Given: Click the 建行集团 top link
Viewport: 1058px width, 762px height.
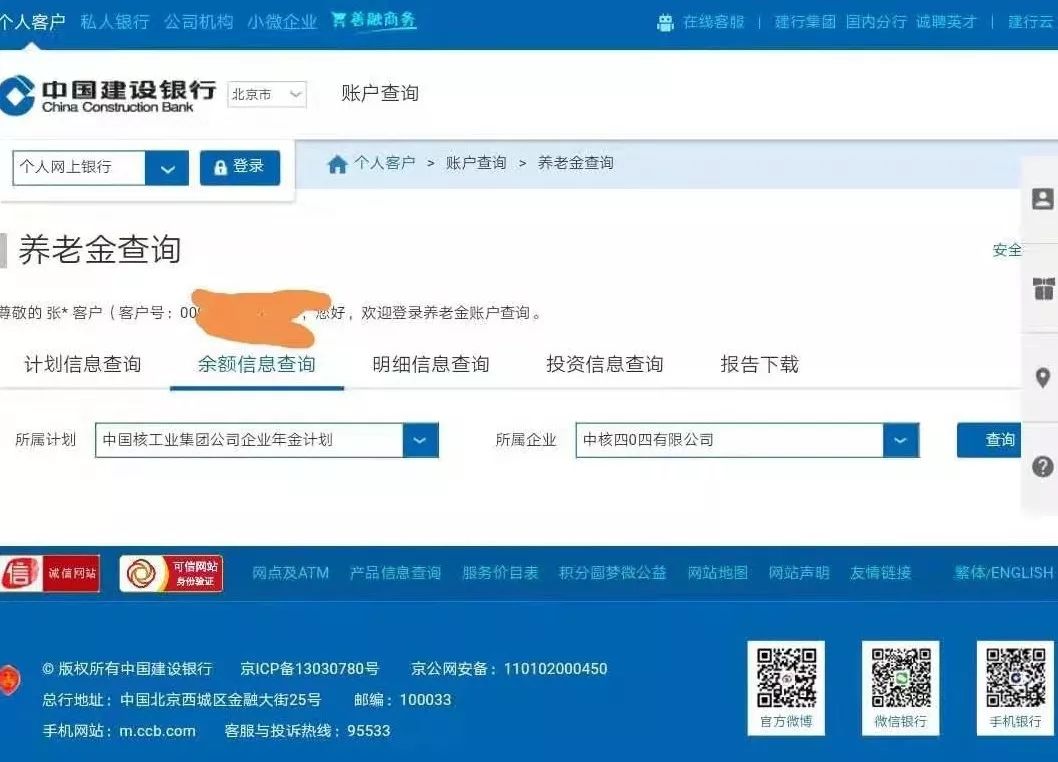Looking at the screenshot, I should [805, 22].
